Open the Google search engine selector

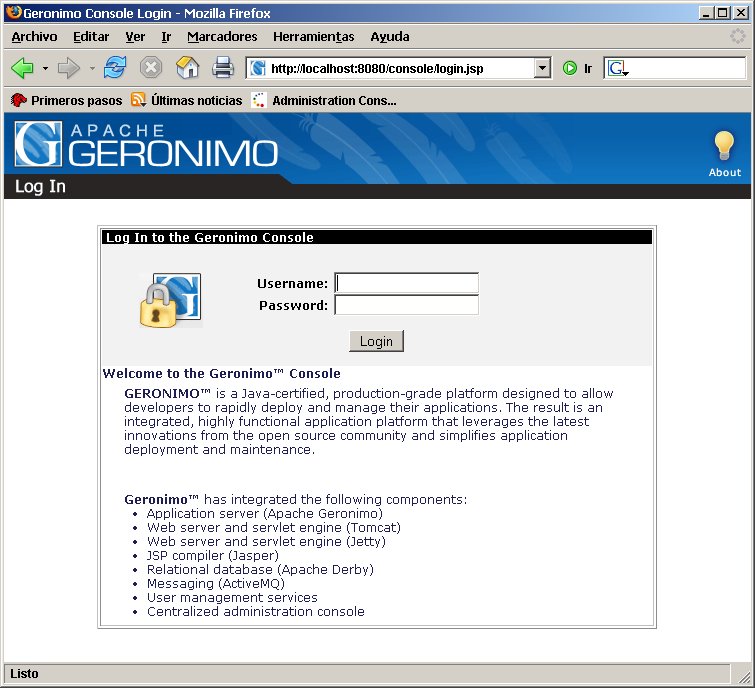[x=618, y=68]
